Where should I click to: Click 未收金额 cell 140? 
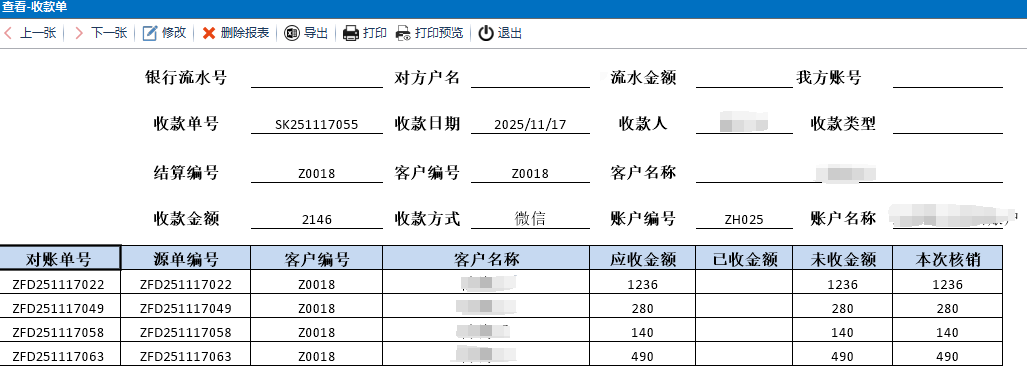(x=842, y=330)
